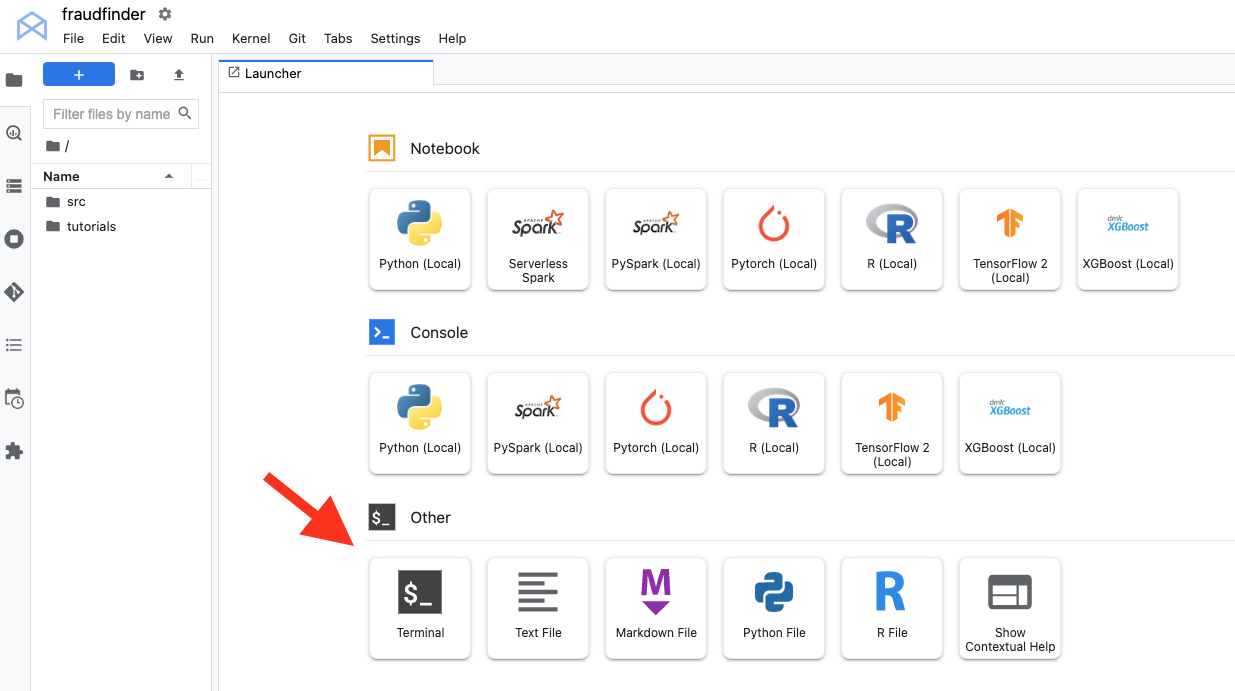Open Running Terminals and Kernels panel
The height and width of the screenshot is (691, 1235).
pos(14,239)
